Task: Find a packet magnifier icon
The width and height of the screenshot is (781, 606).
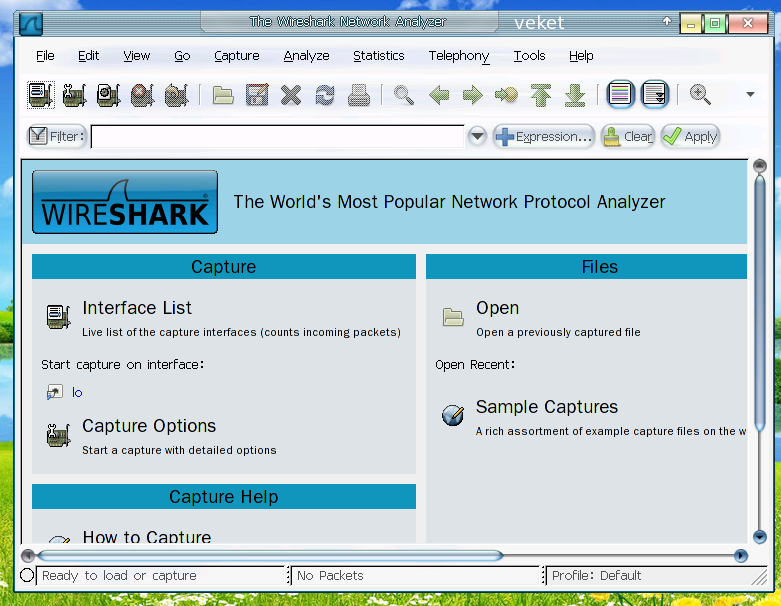Action: tap(403, 95)
